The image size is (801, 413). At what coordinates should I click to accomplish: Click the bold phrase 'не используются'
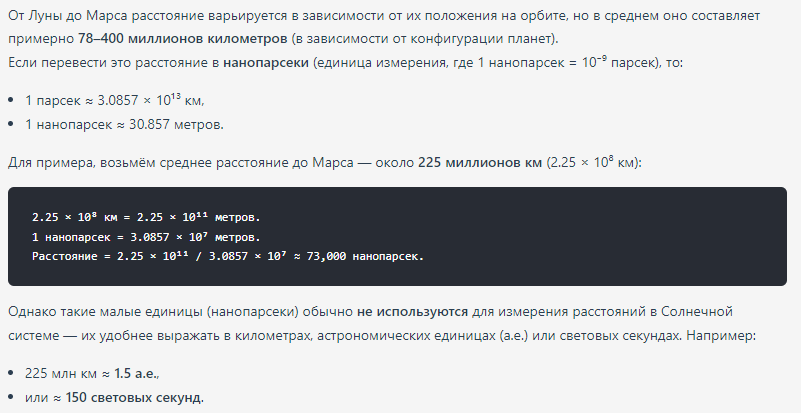(x=412, y=311)
